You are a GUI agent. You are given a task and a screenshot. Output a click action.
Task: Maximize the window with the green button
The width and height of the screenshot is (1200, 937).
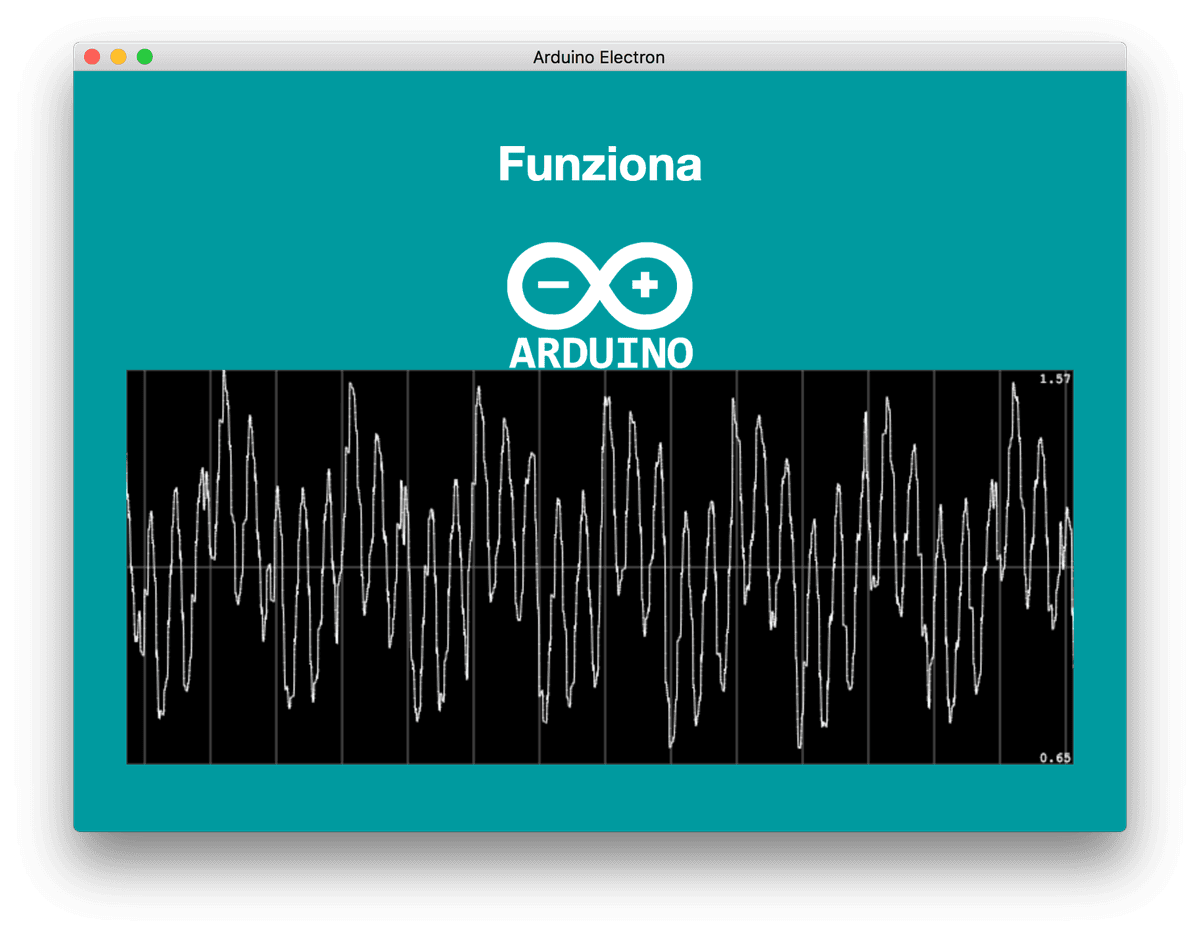[x=144, y=57]
